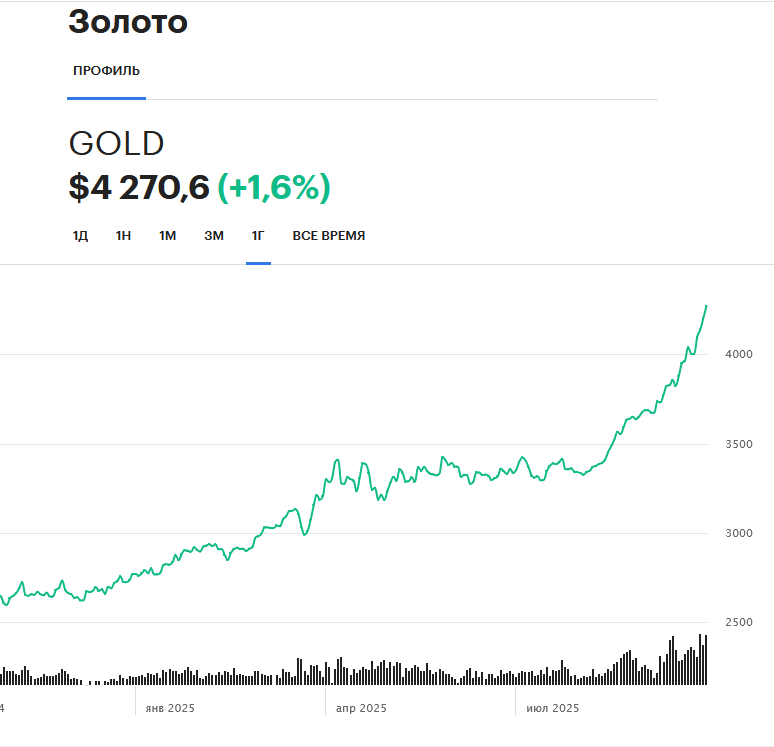Open the ПРОФИЛЬ tab
Image resolution: width=774 pixels, height=747 pixels.
(106, 71)
